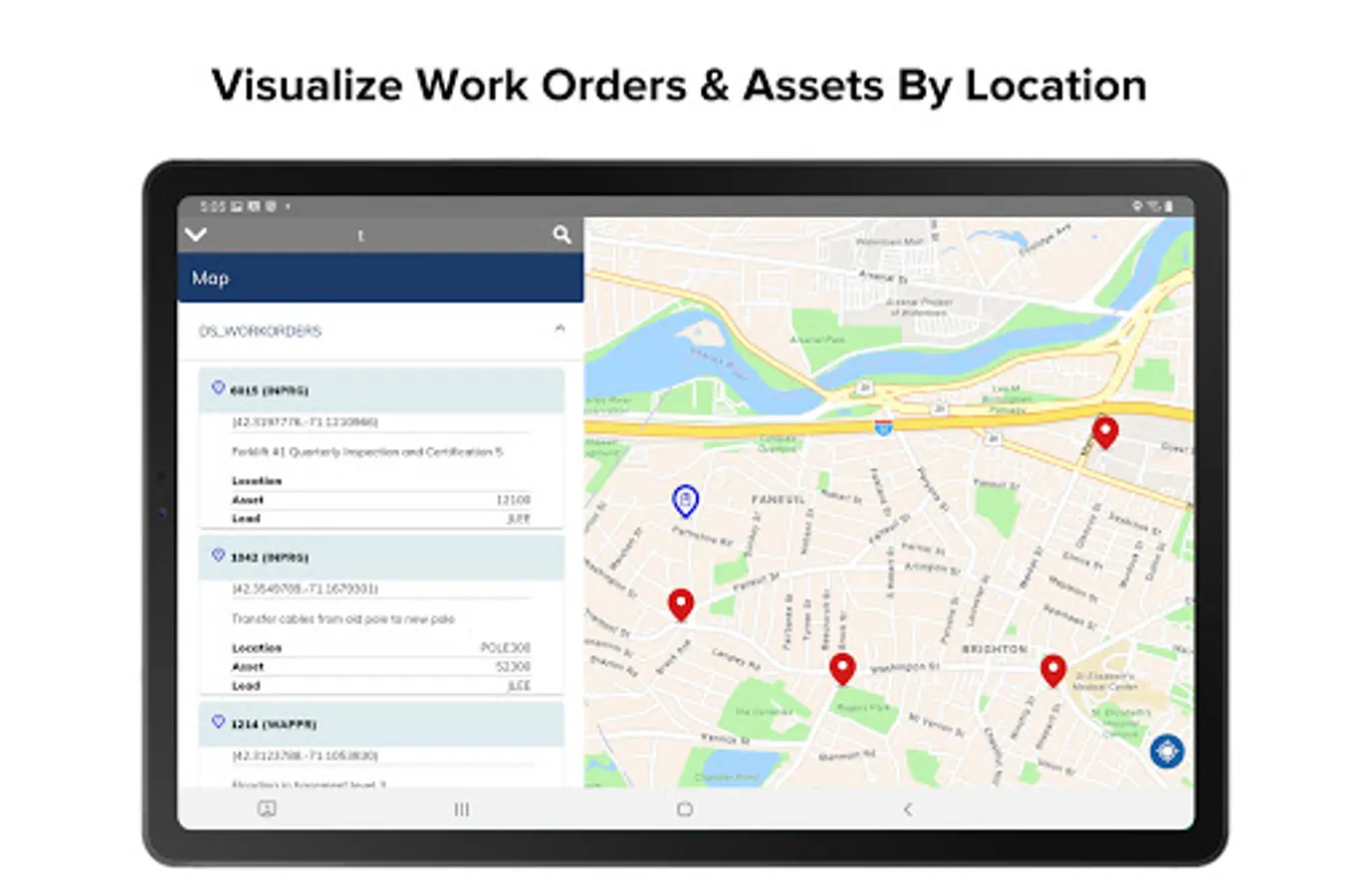Click the red pin beside St. Elizabeth's Medical Center
Image resolution: width=1370 pixels, height=896 pixels.
click(1053, 671)
